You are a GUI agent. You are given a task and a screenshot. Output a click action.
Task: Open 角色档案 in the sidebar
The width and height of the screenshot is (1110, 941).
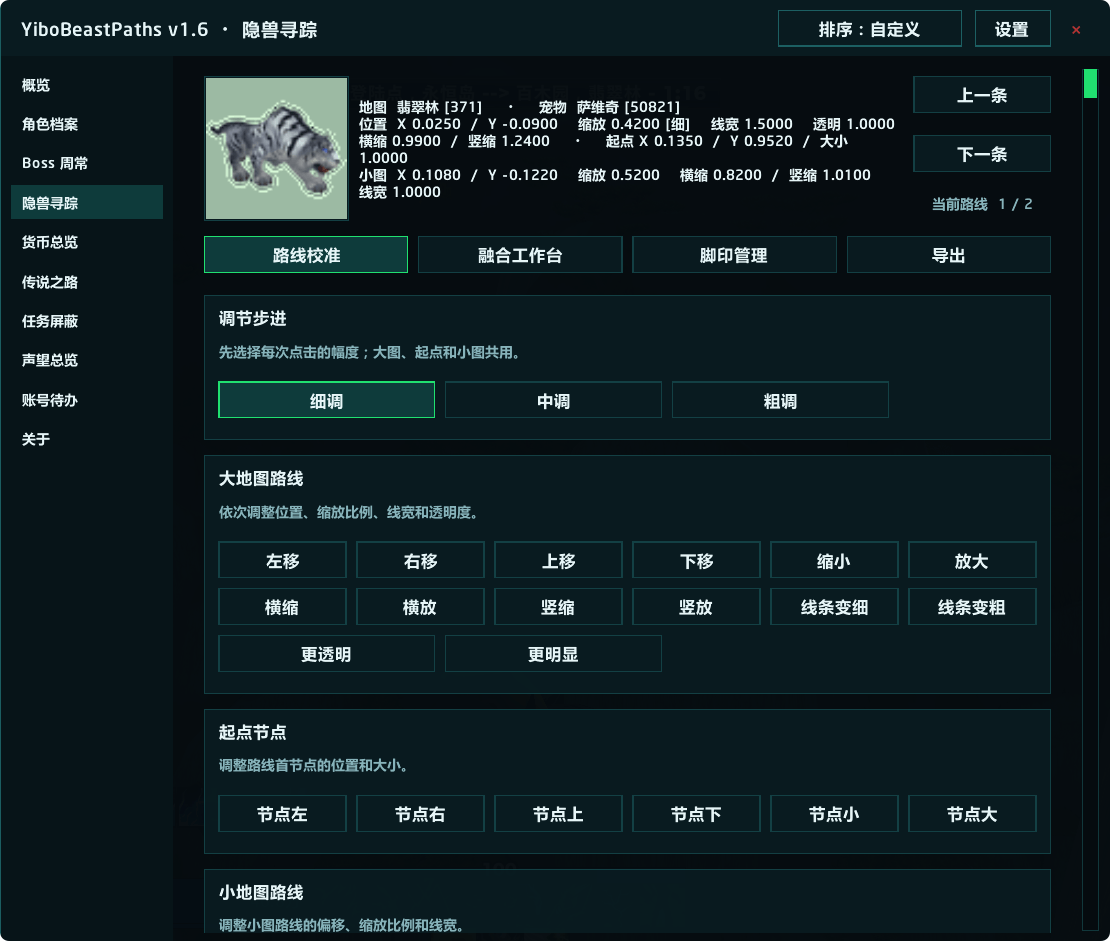(x=87, y=125)
